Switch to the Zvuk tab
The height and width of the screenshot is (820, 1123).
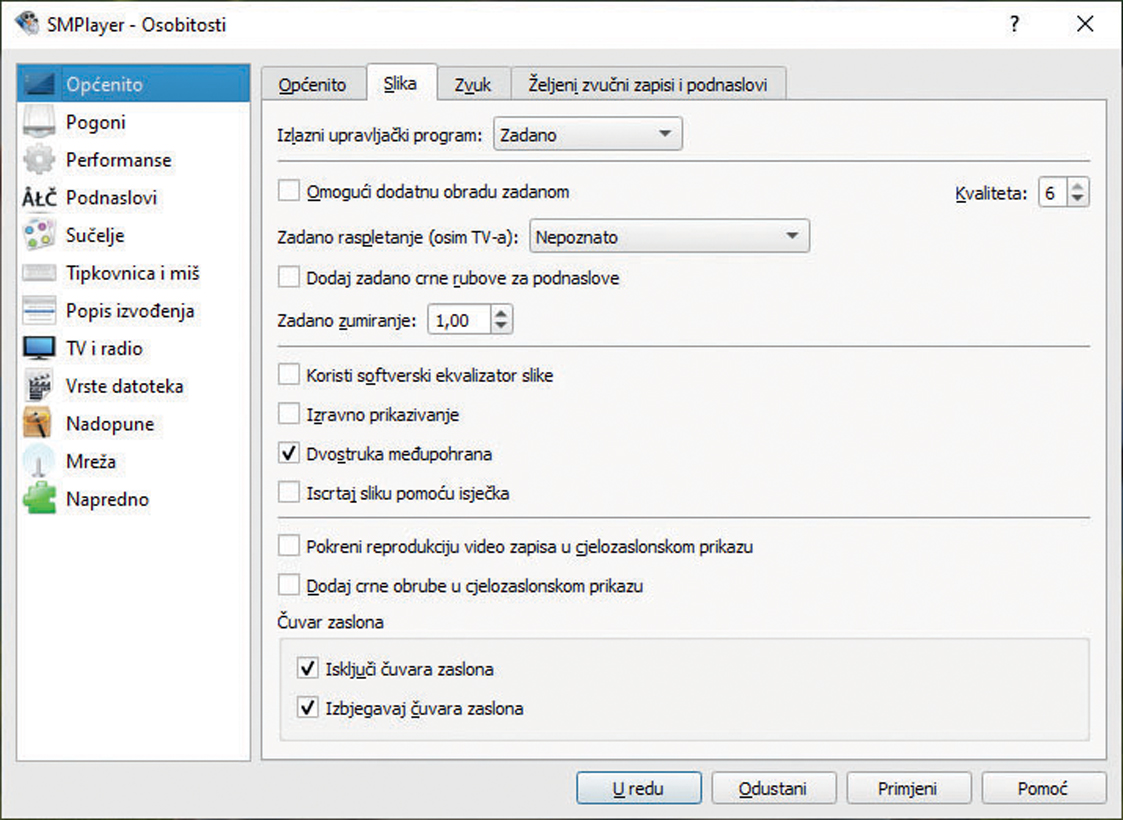(473, 85)
